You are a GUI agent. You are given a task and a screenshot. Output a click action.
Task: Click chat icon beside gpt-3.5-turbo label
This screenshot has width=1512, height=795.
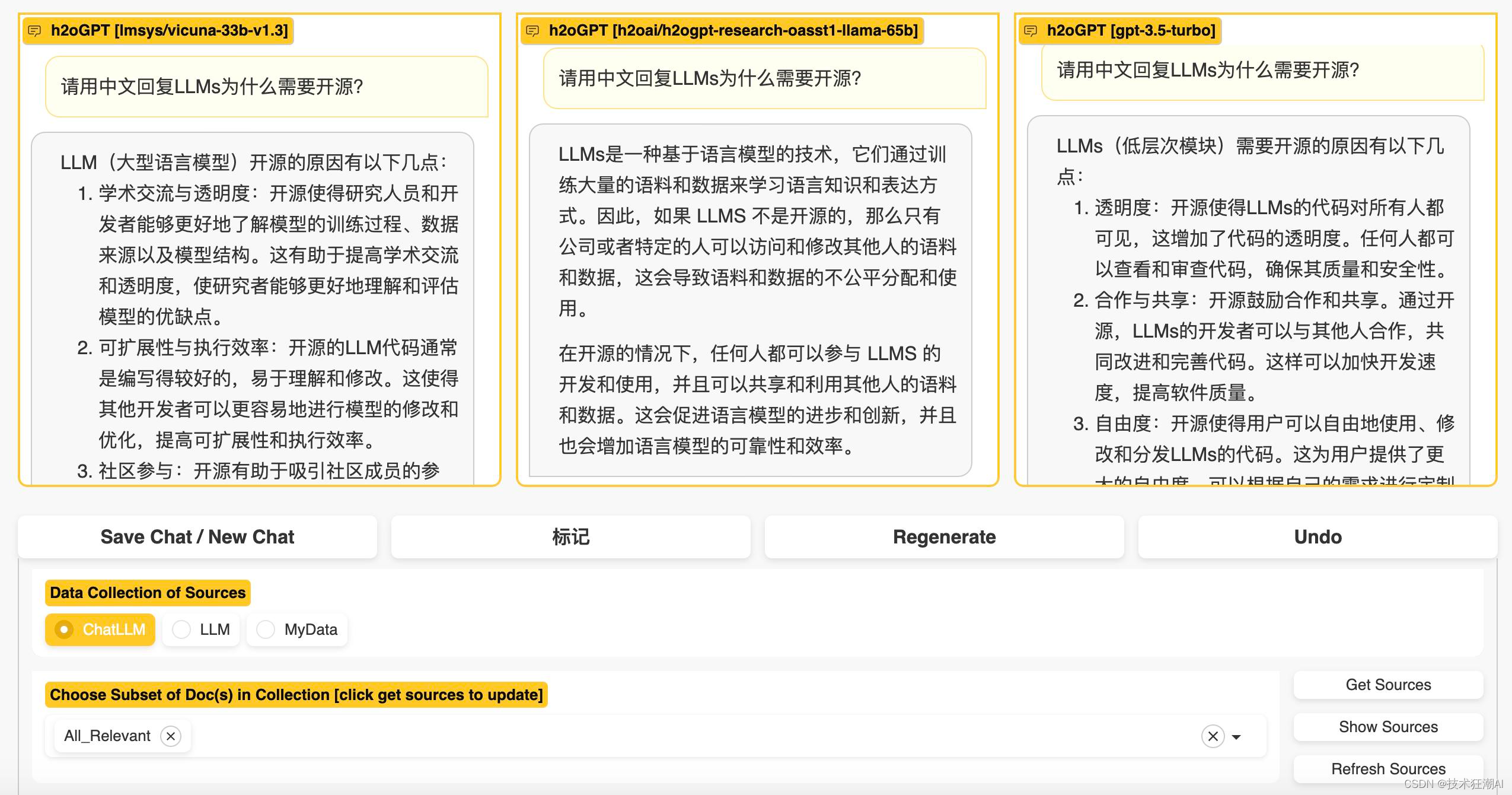[1031, 31]
